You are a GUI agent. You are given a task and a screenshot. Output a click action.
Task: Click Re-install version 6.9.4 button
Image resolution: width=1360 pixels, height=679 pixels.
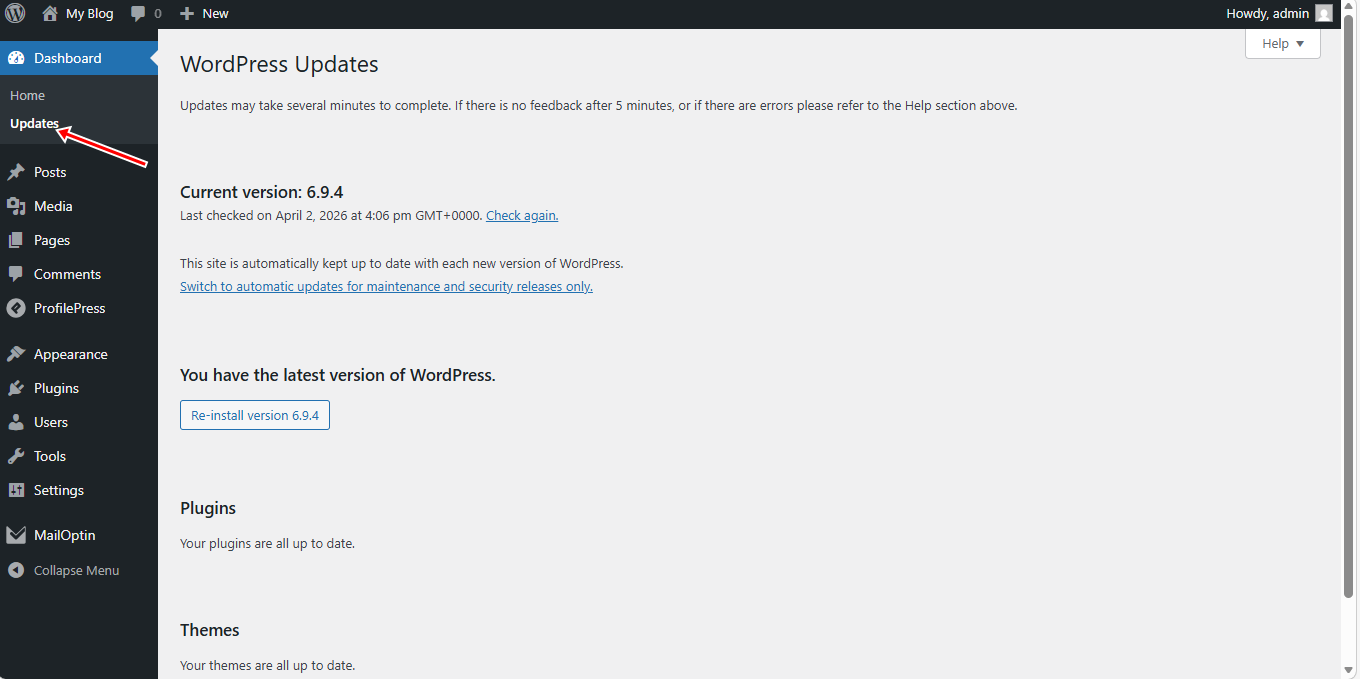255,415
